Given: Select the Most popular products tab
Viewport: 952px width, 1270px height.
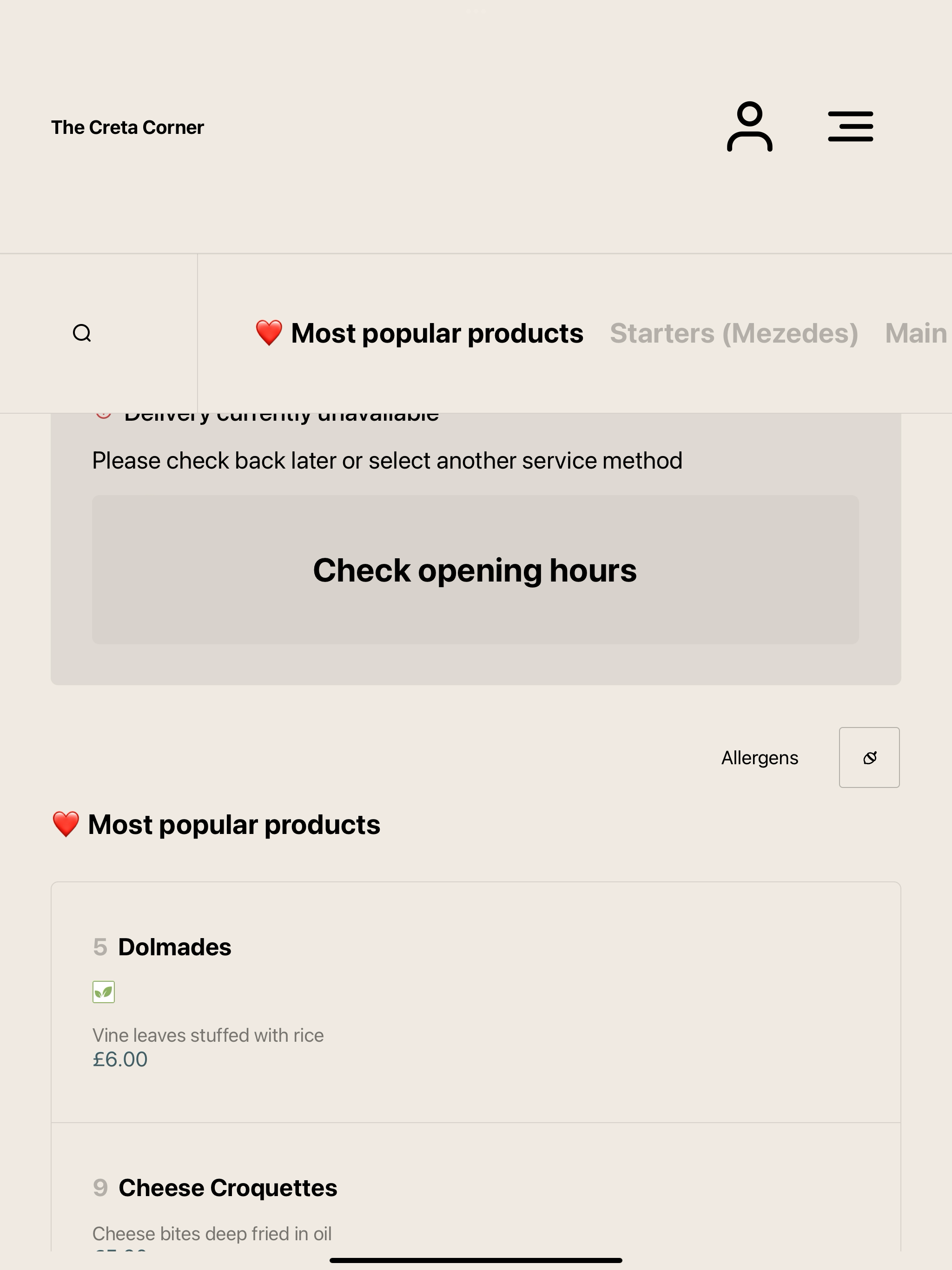Looking at the screenshot, I should pyautogui.click(x=419, y=333).
